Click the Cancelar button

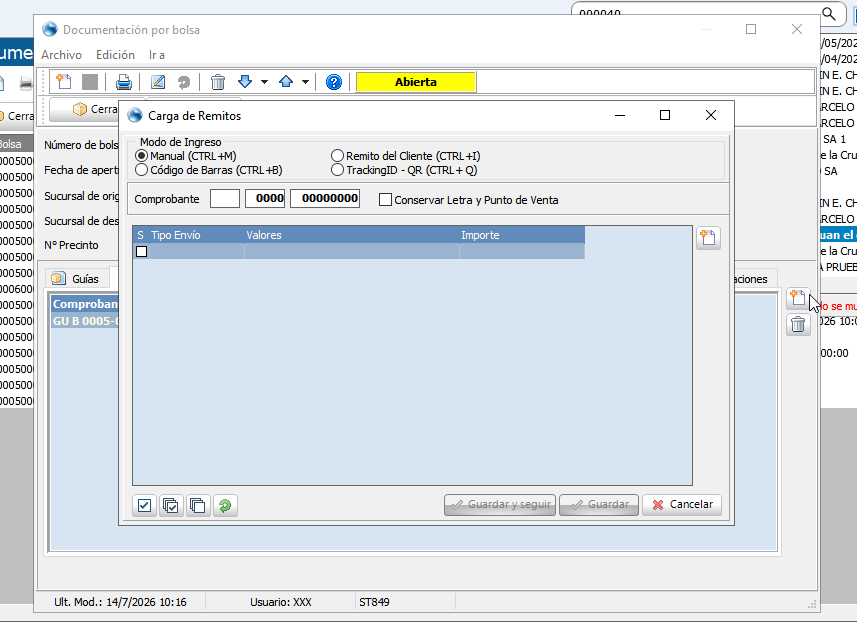(x=682, y=504)
